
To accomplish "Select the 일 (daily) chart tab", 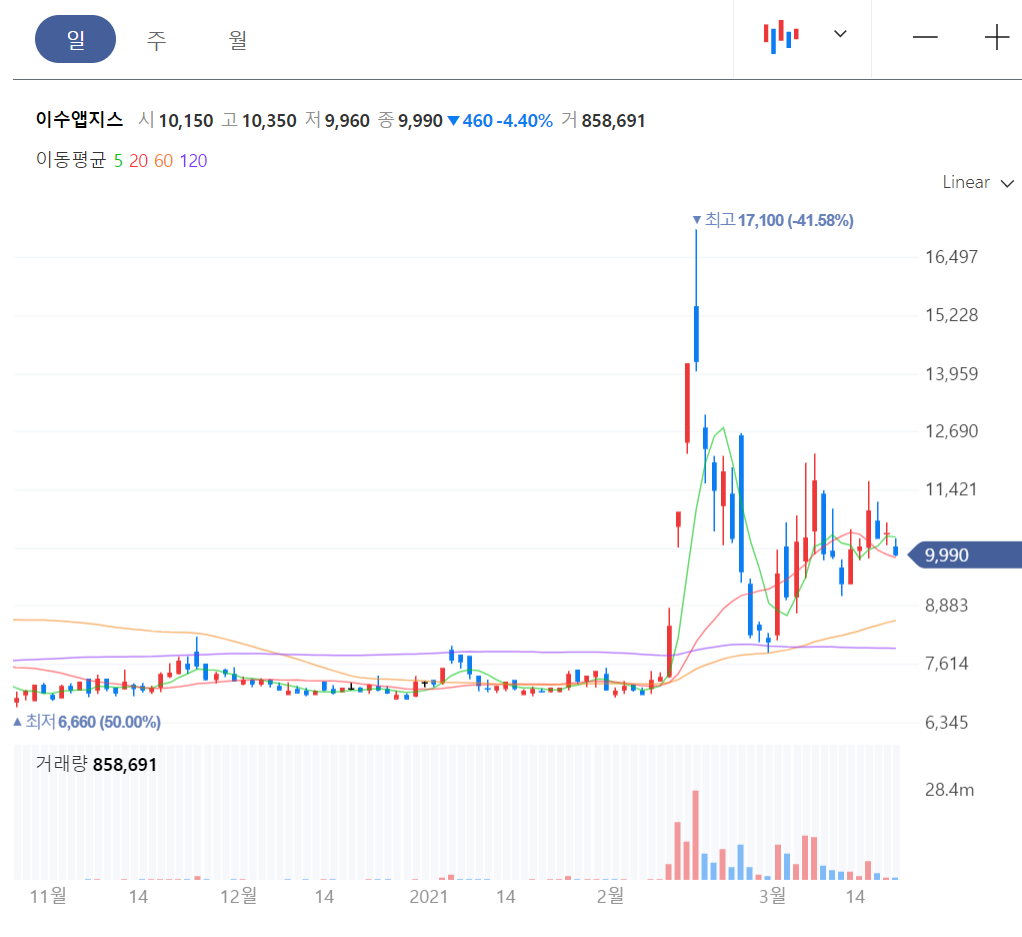I will coord(76,39).
